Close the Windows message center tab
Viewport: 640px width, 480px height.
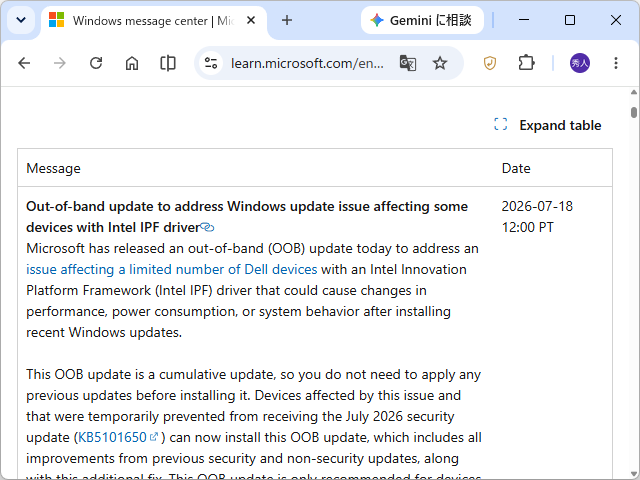point(251,20)
